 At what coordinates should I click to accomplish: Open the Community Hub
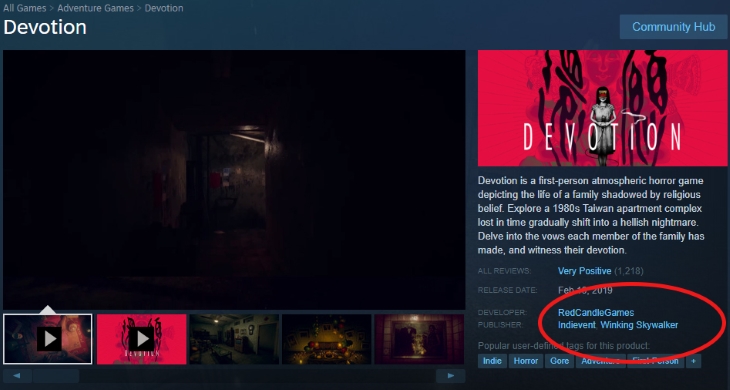[x=673, y=27]
